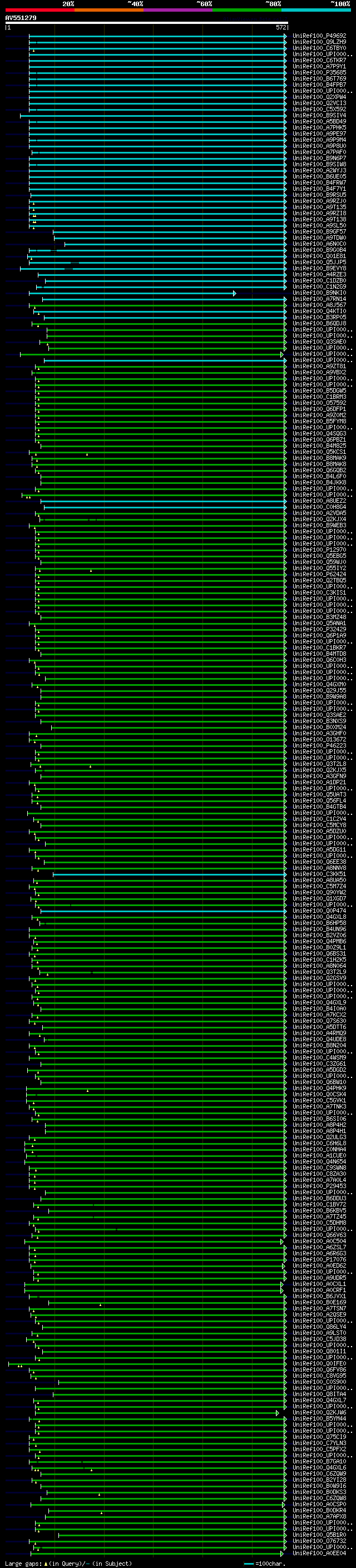Open hit UniRef100_P35685
Image resolution: width=356 pixels, height=1568 pixels.
[x=319, y=72]
